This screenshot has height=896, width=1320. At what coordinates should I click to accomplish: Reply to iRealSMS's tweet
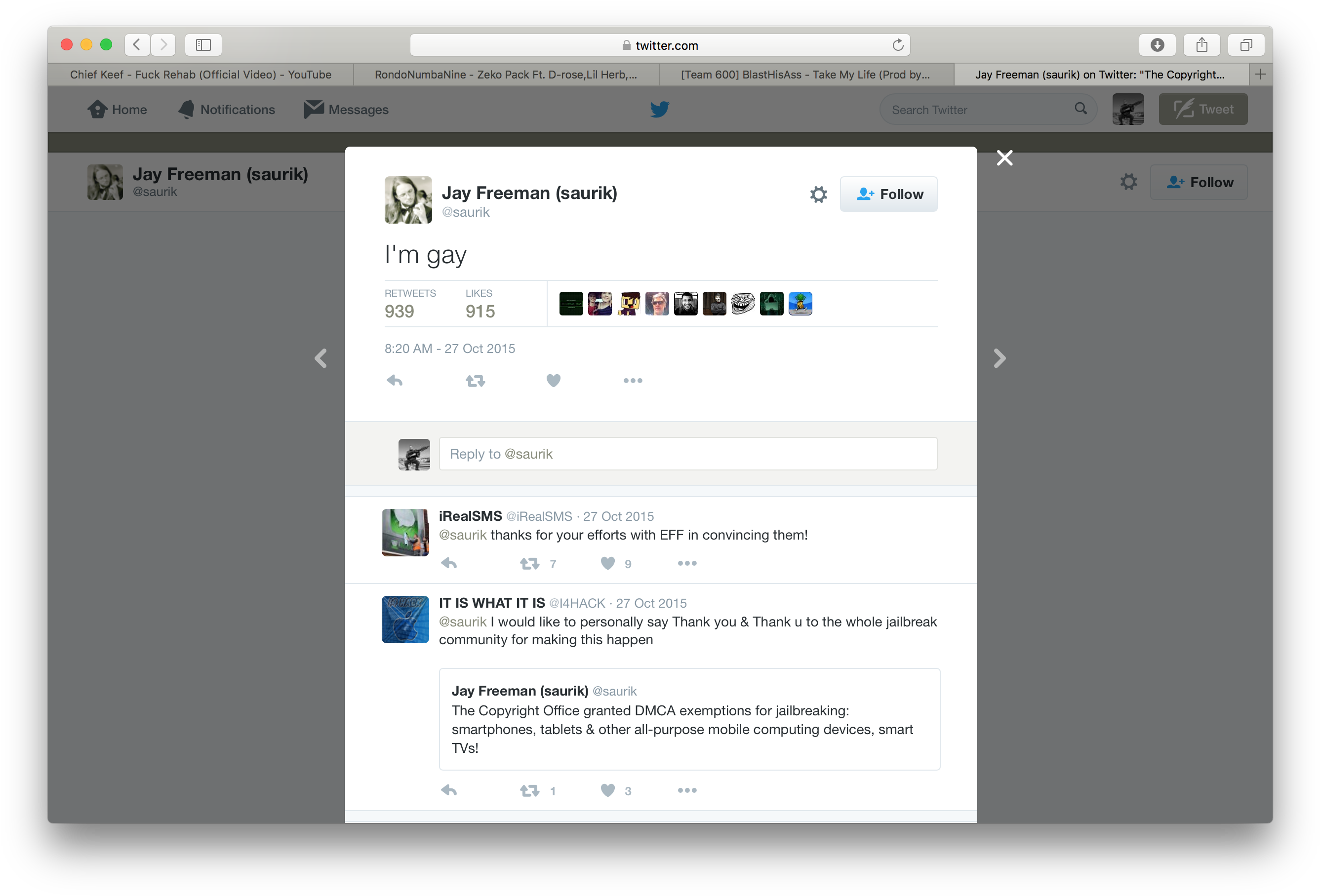point(449,563)
